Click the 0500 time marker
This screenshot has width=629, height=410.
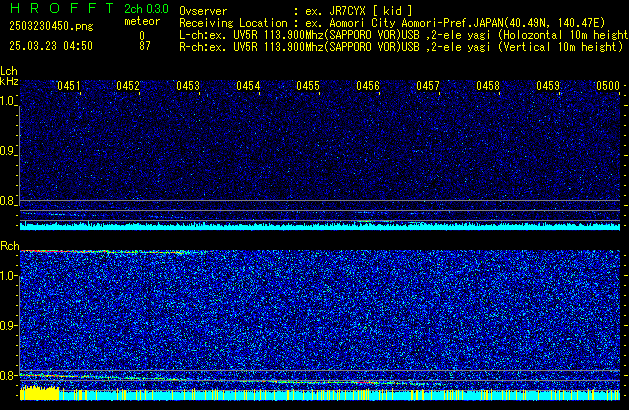click(x=608, y=86)
